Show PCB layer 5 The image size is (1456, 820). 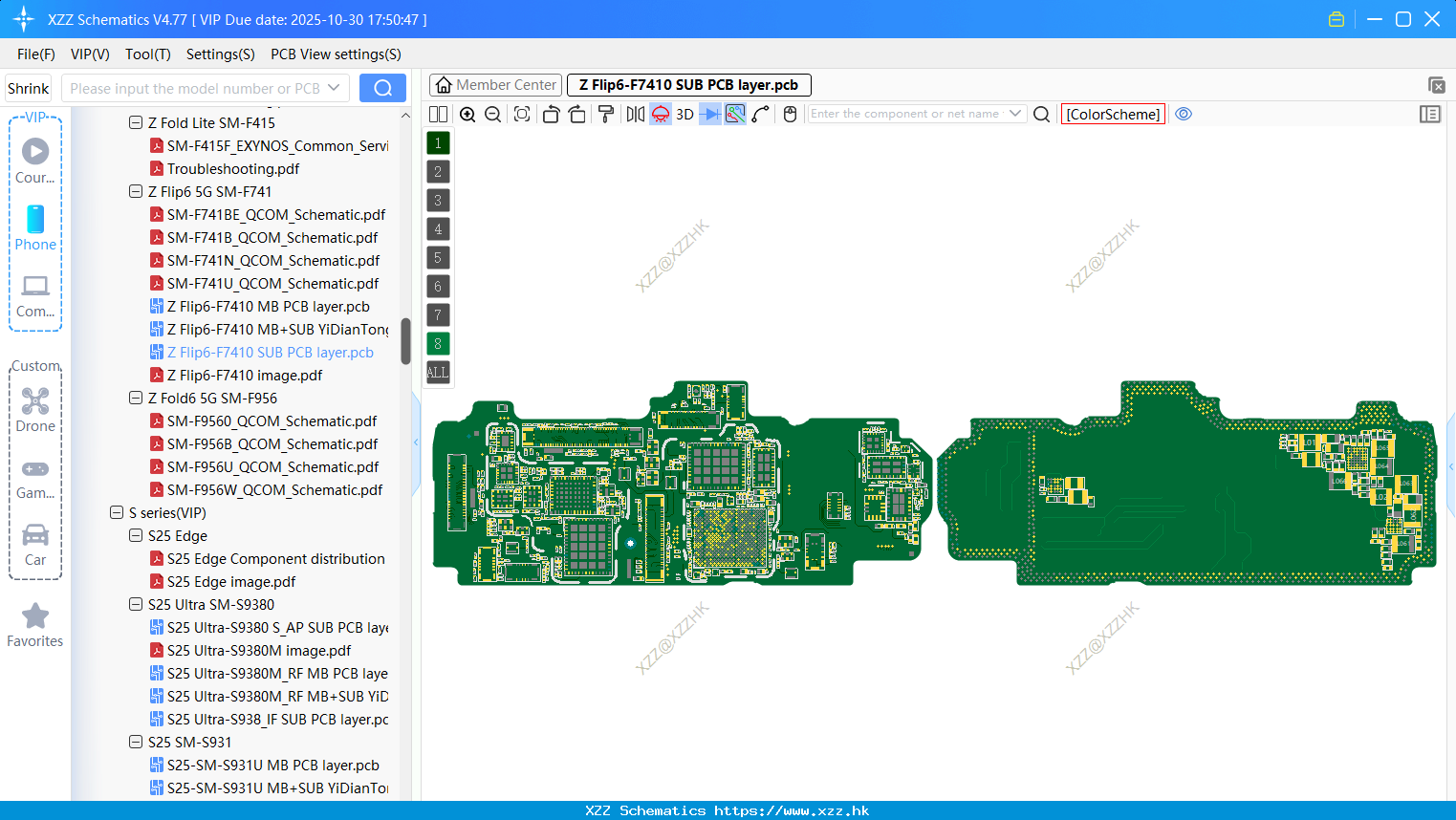click(438, 258)
